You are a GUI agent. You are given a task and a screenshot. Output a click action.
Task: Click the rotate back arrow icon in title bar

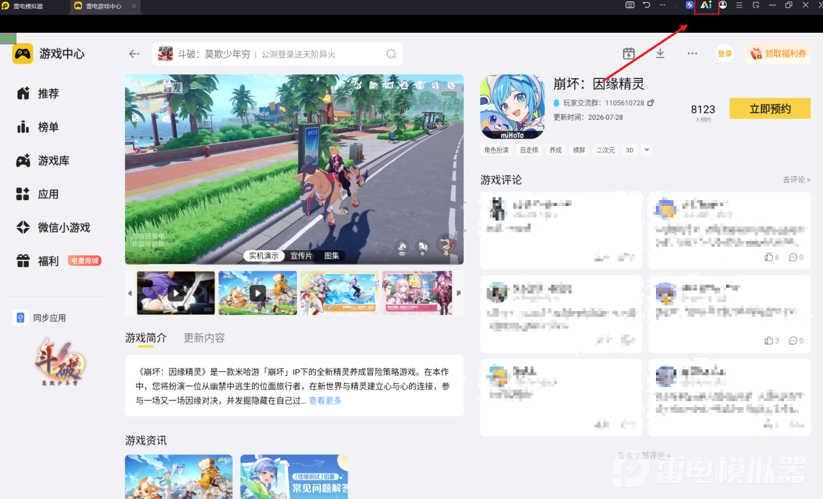[647, 5]
